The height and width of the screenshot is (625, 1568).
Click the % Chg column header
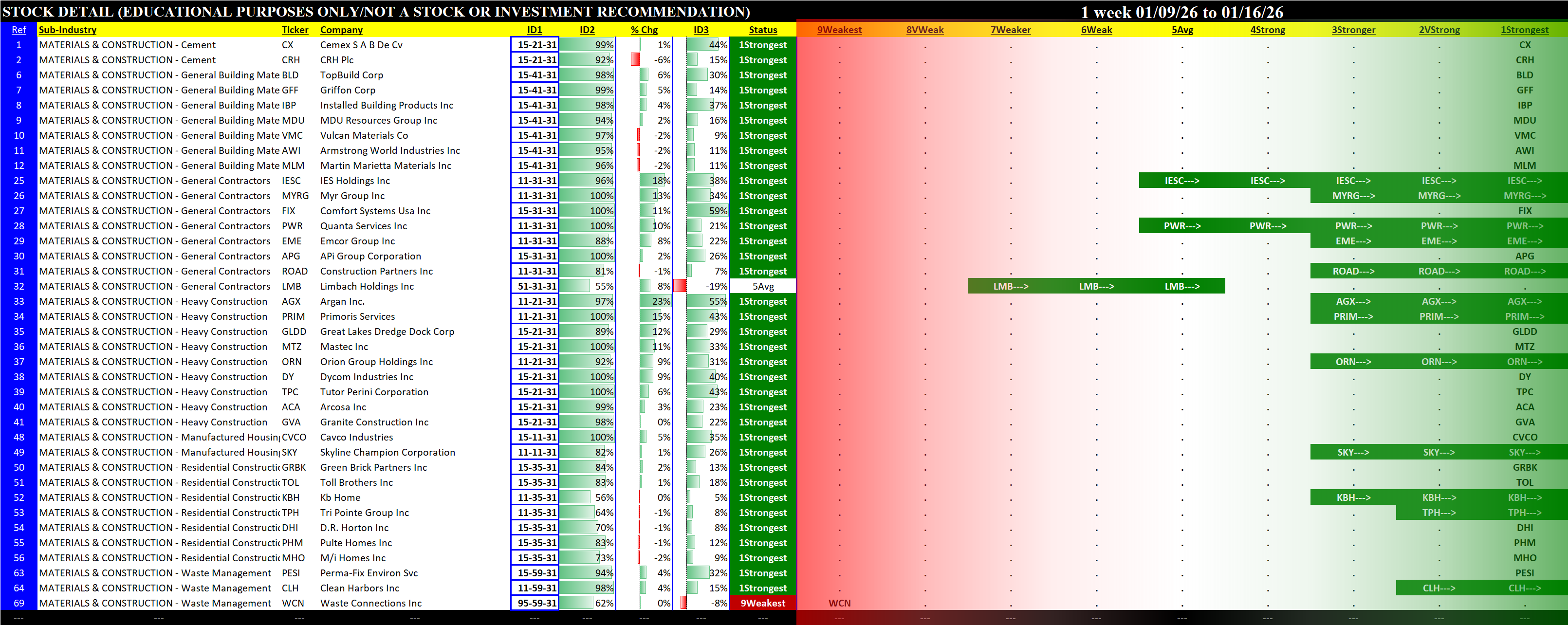[x=644, y=30]
